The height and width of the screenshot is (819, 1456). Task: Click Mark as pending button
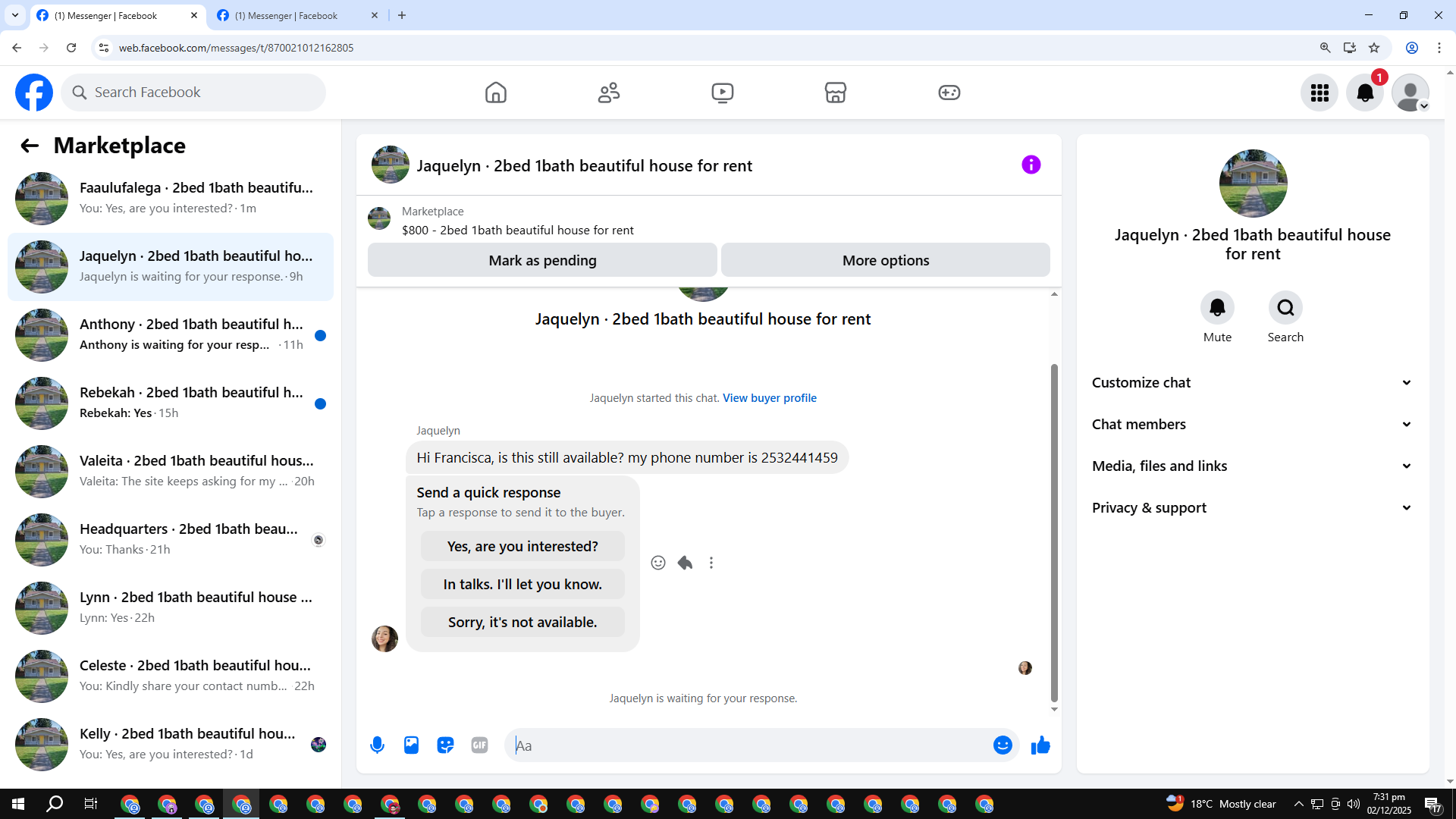(542, 260)
